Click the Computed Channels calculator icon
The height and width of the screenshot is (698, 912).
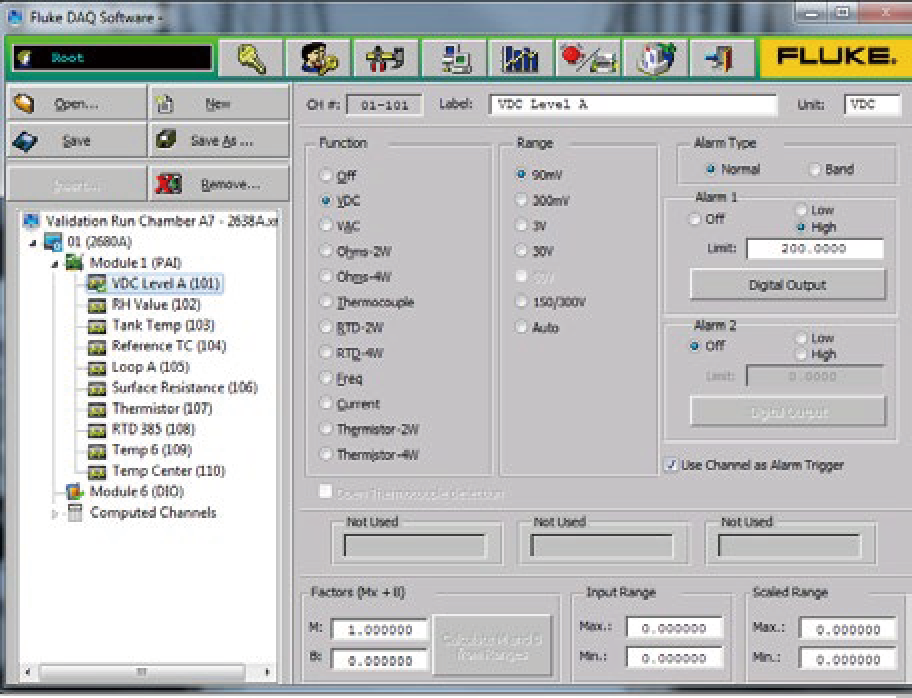coord(75,512)
